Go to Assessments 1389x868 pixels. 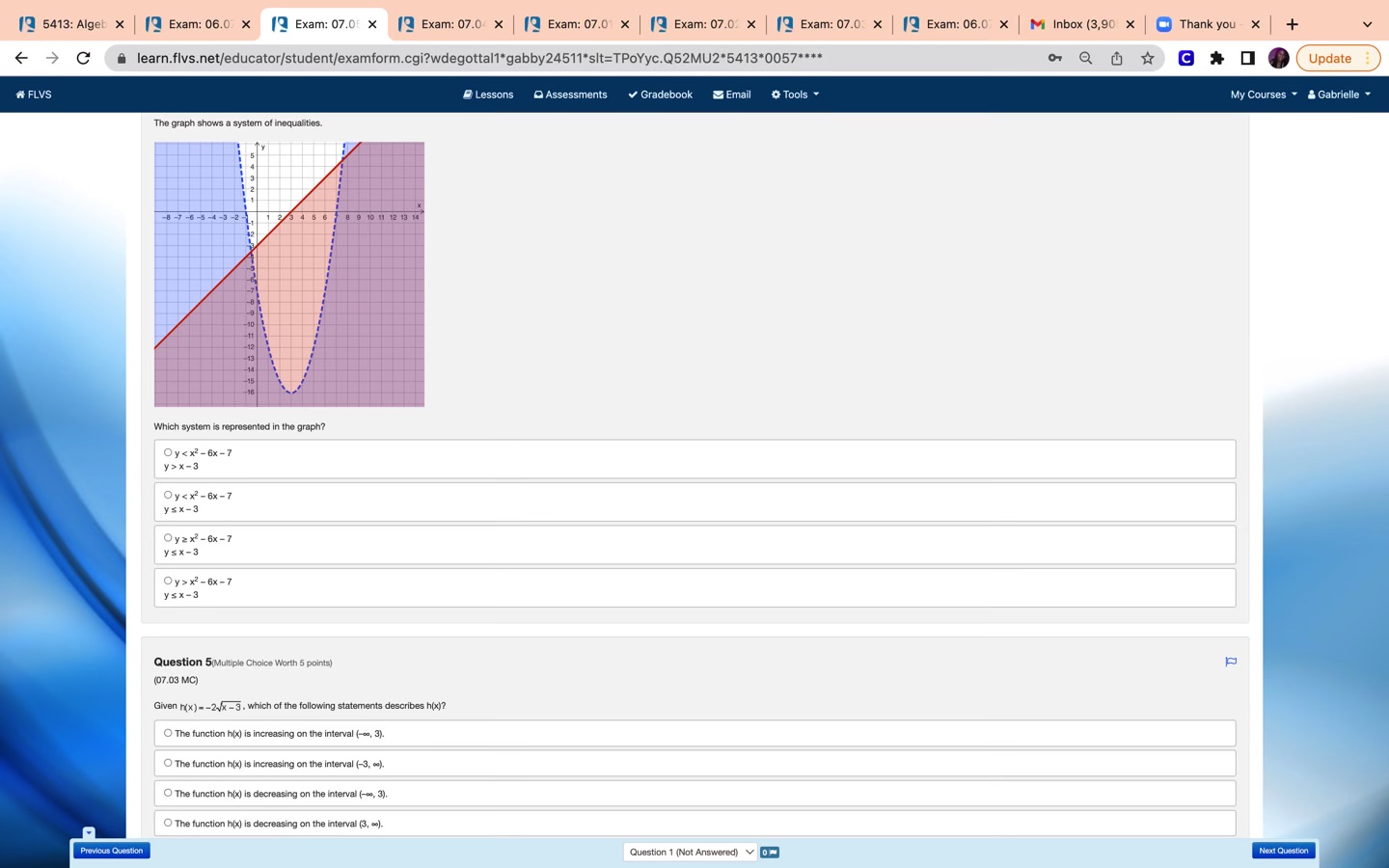(x=570, y=95)
